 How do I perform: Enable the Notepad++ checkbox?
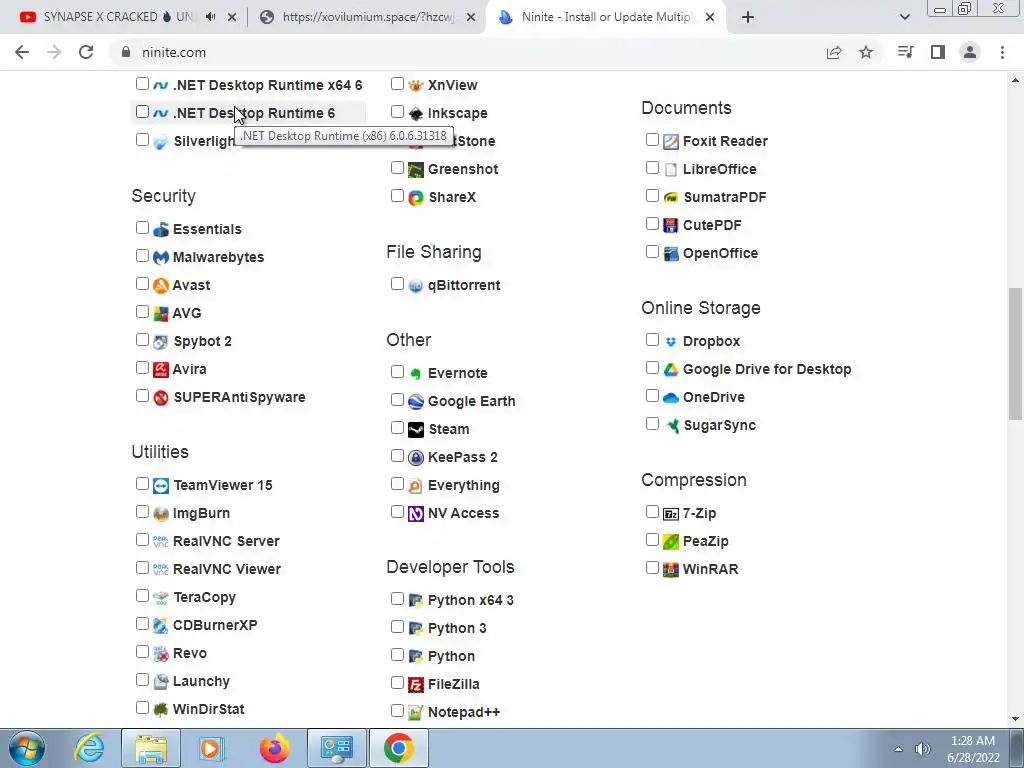[397, 711]
